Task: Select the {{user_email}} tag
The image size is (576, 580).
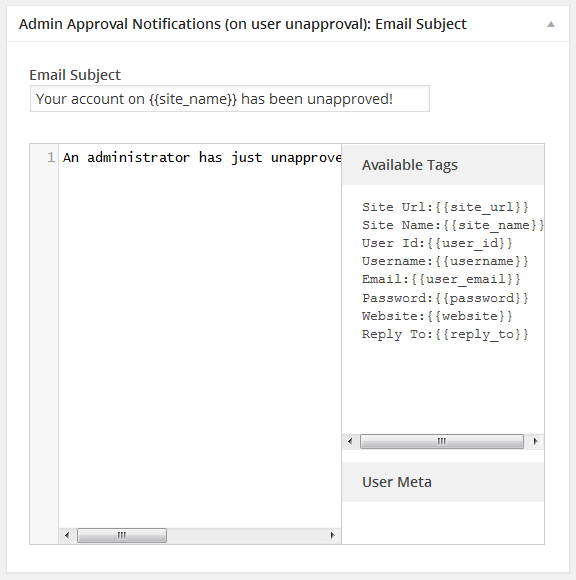Action: (466, 279)
